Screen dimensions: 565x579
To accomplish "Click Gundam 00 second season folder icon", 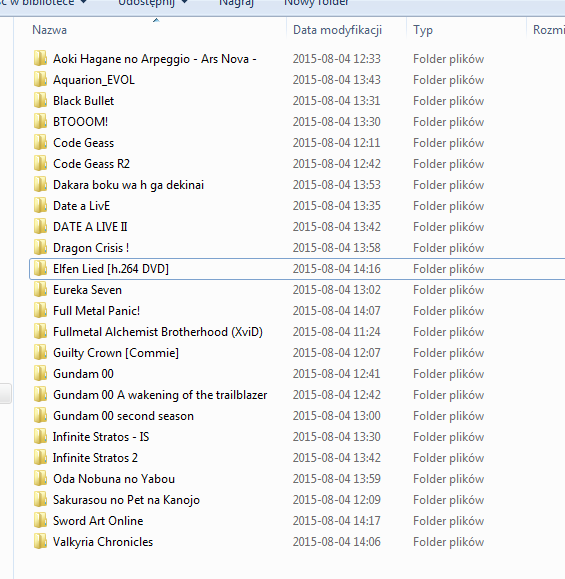I will (40, 416).
